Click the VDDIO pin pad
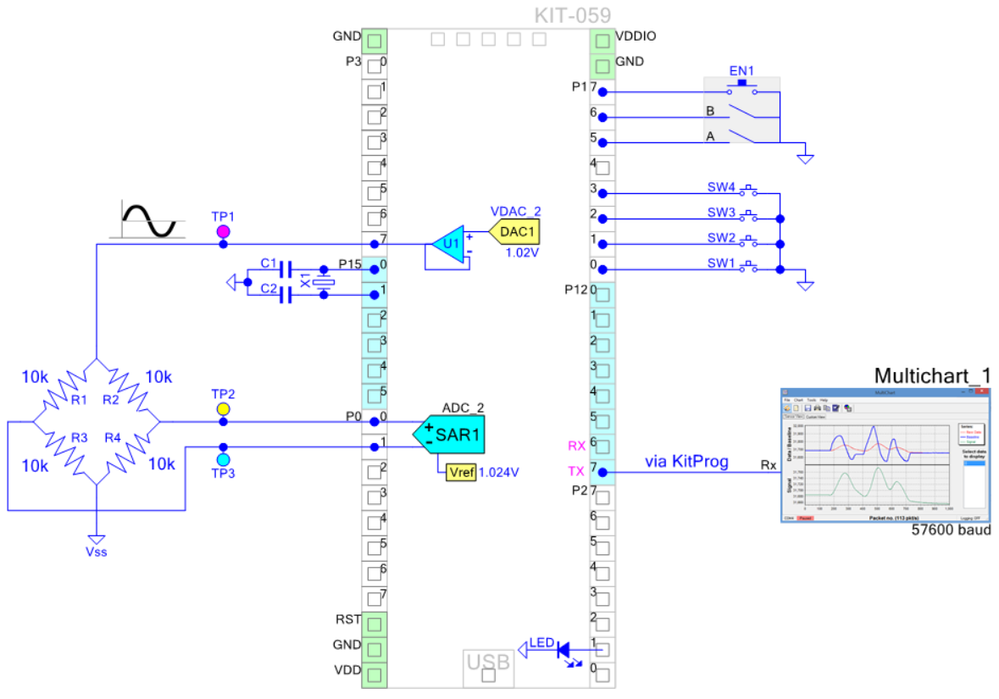This screenshot has height=699, width=999. pyautogui.click(x=602, y=42)
